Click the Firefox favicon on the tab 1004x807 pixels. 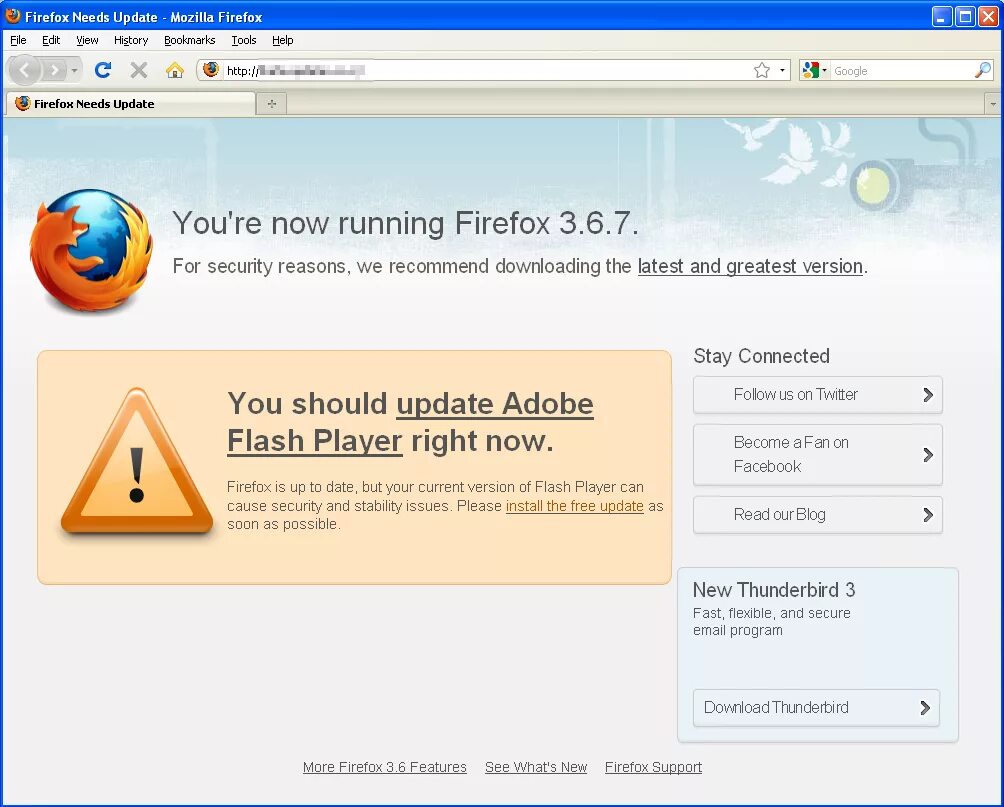click(23, 103)
